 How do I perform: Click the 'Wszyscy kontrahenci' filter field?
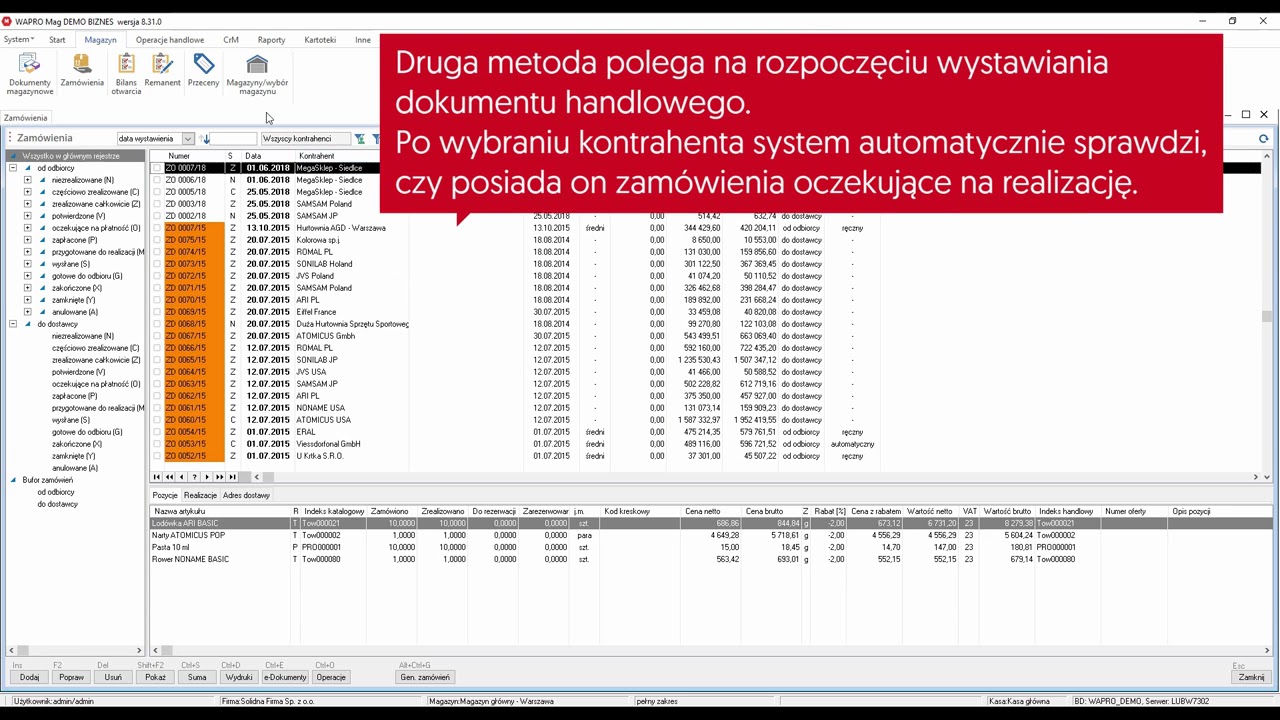click(306, 139)
